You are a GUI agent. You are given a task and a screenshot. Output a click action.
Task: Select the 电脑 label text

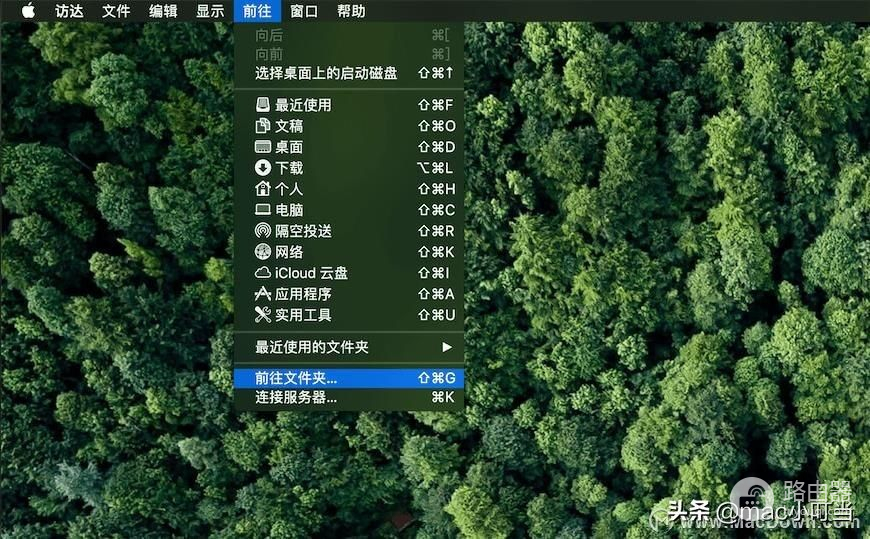(x=289, y=210)
